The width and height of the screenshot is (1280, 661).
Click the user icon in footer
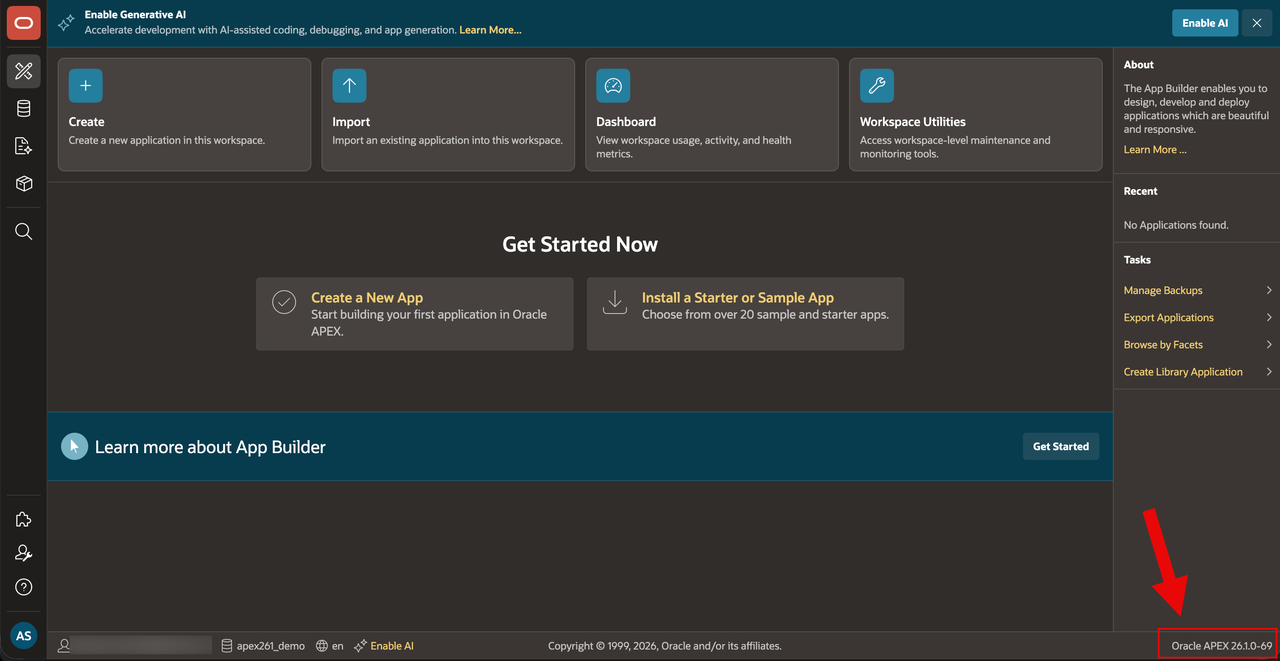click(64, 646)
